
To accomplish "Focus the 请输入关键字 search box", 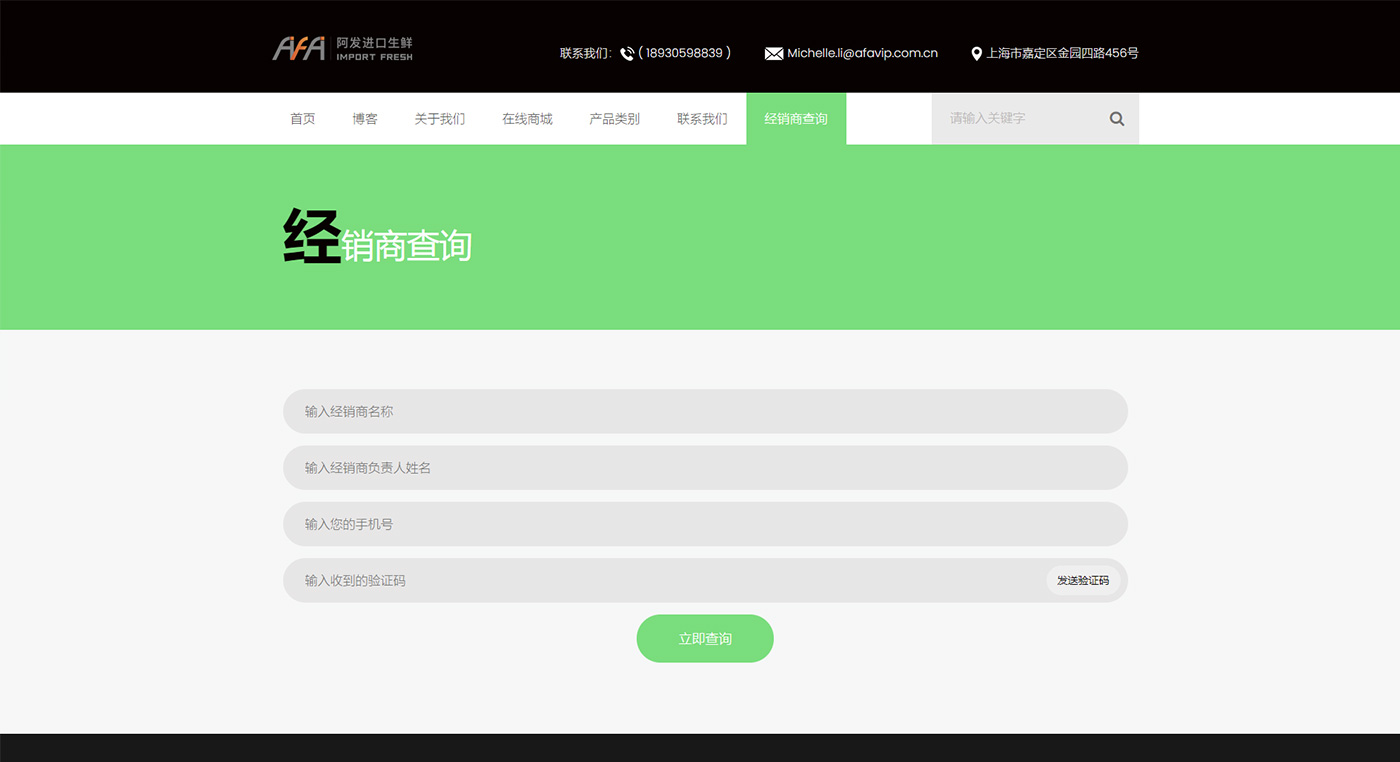I will pos(1015,119).
